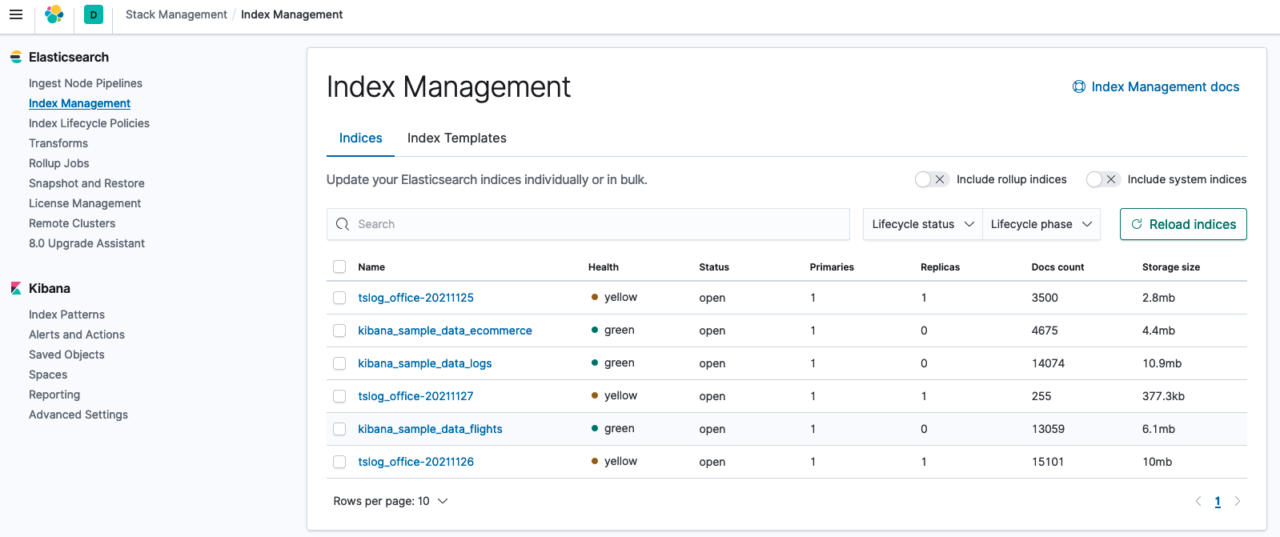Select the tslog_office-20211127 row checkbox
The width and height of the screenshot is (1280, 537).
(339, 396)
